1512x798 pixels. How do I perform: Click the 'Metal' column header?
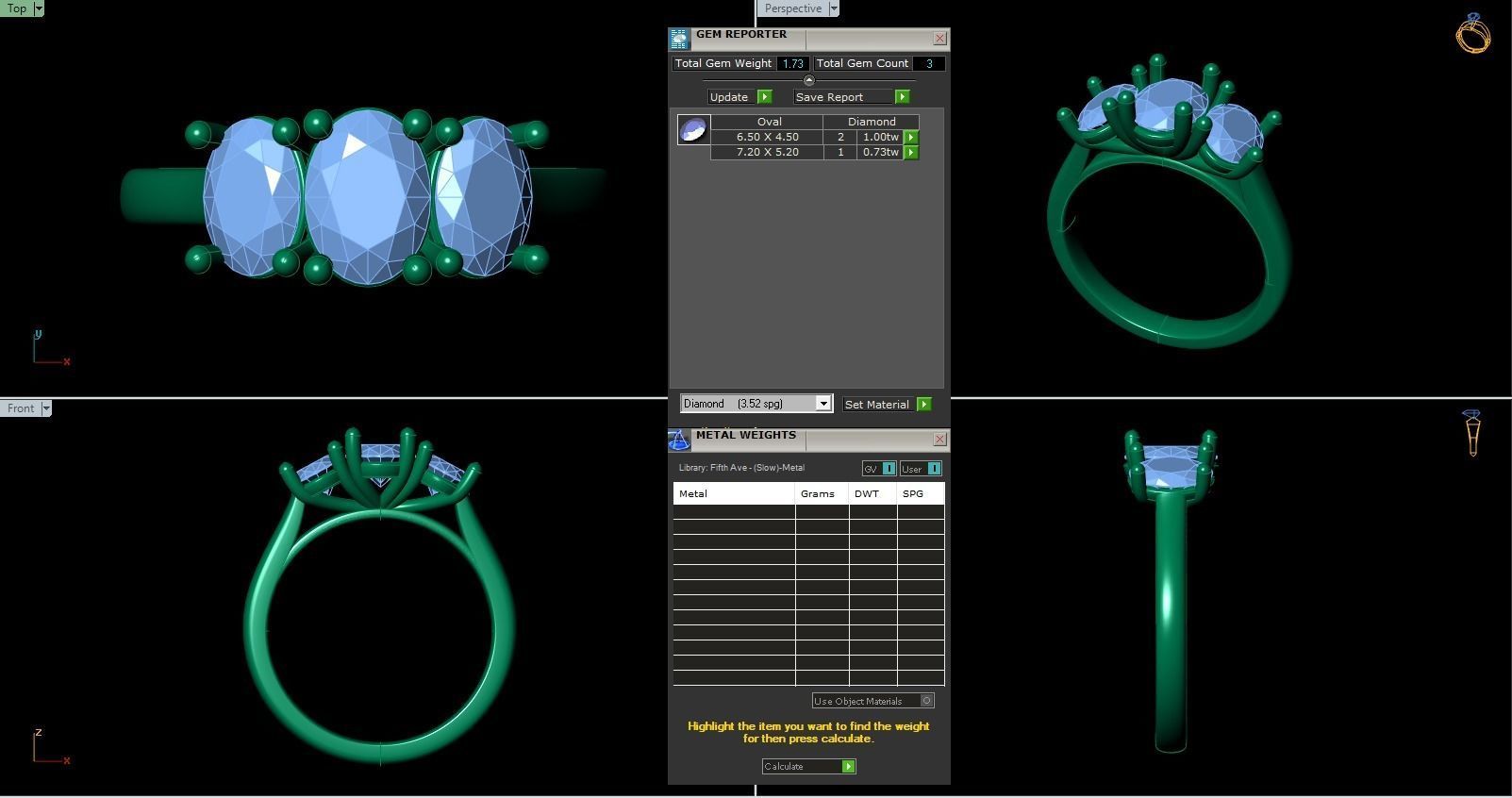(734, 493)
